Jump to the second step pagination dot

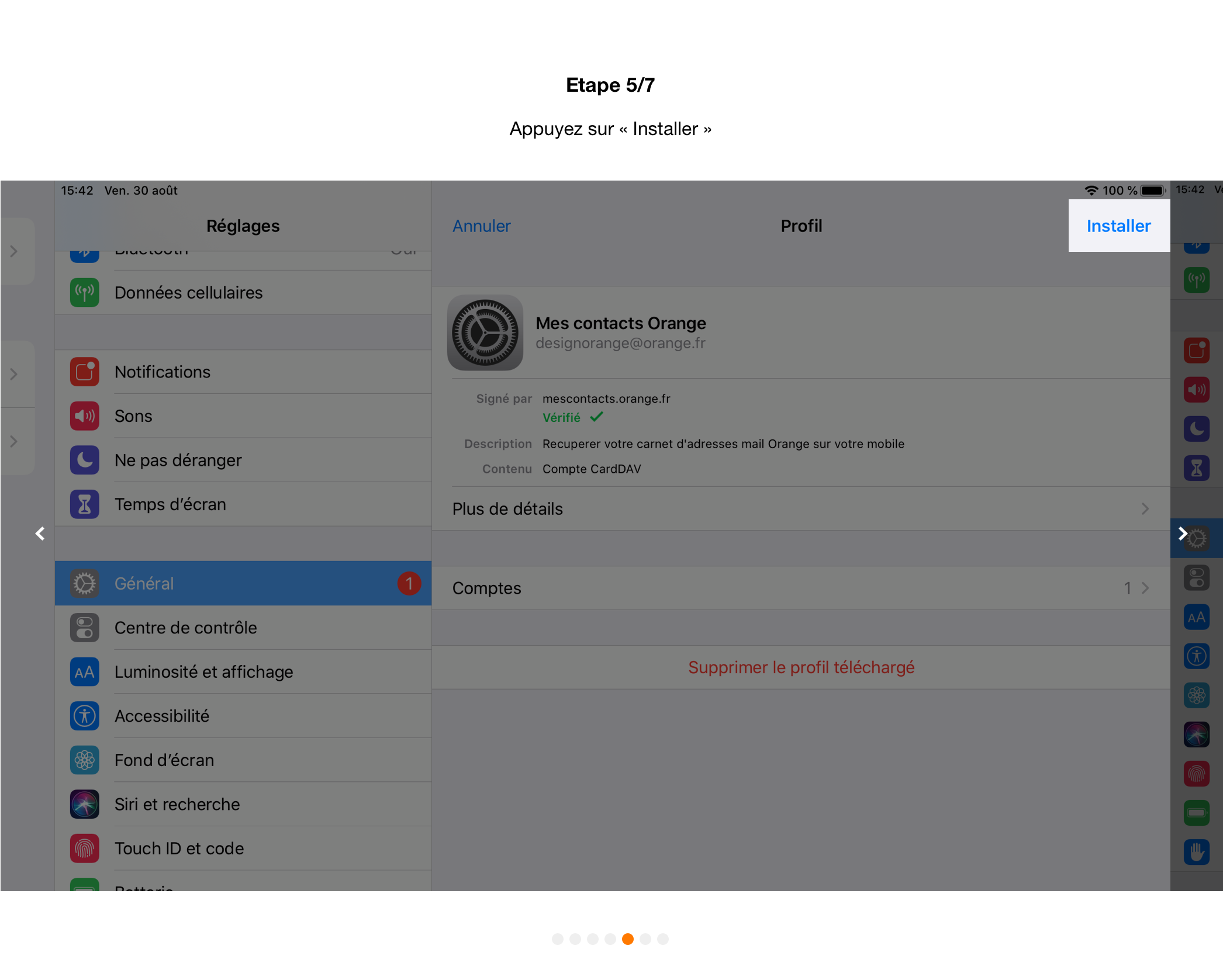pos(575,939)
